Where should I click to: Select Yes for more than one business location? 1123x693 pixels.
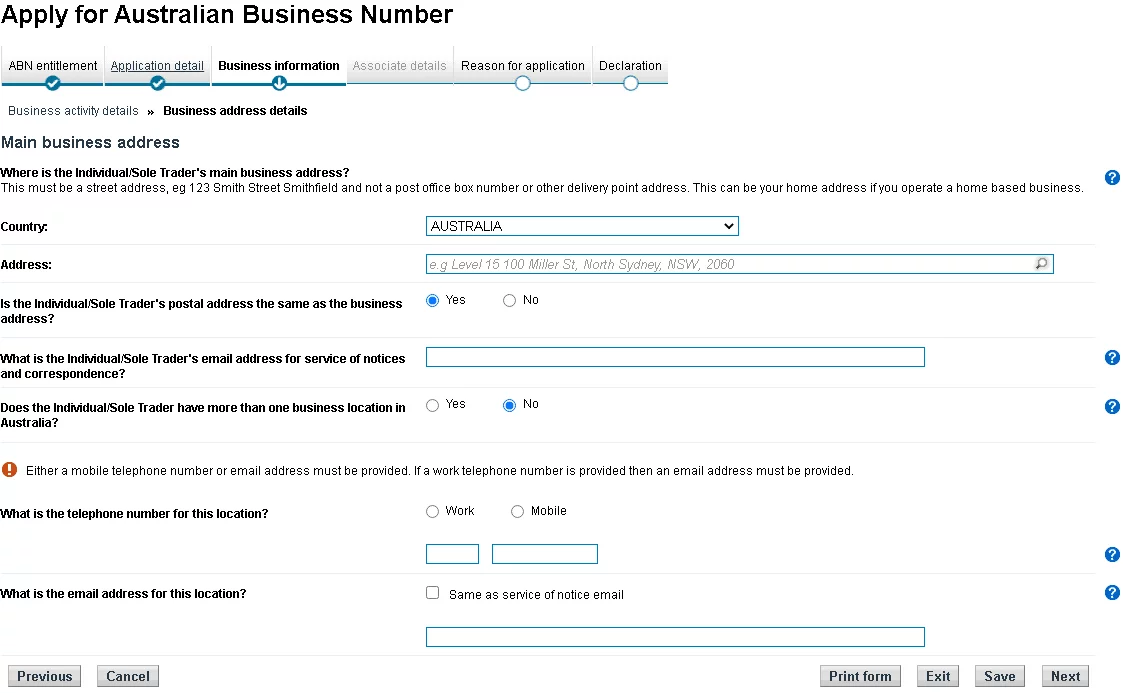click(x=431, y=404)
